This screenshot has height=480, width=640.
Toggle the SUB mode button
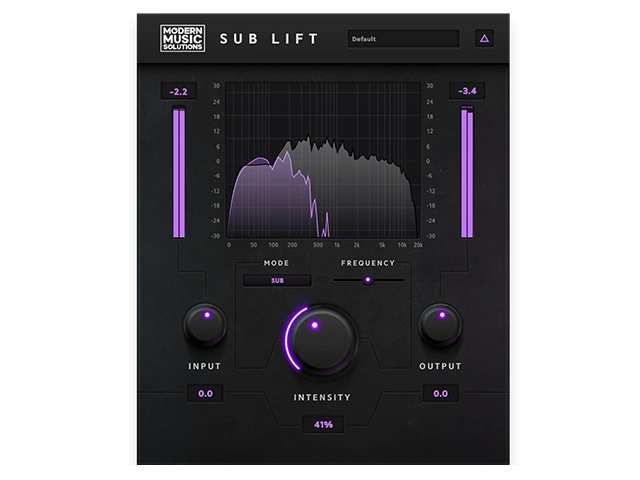click(277, 280)
